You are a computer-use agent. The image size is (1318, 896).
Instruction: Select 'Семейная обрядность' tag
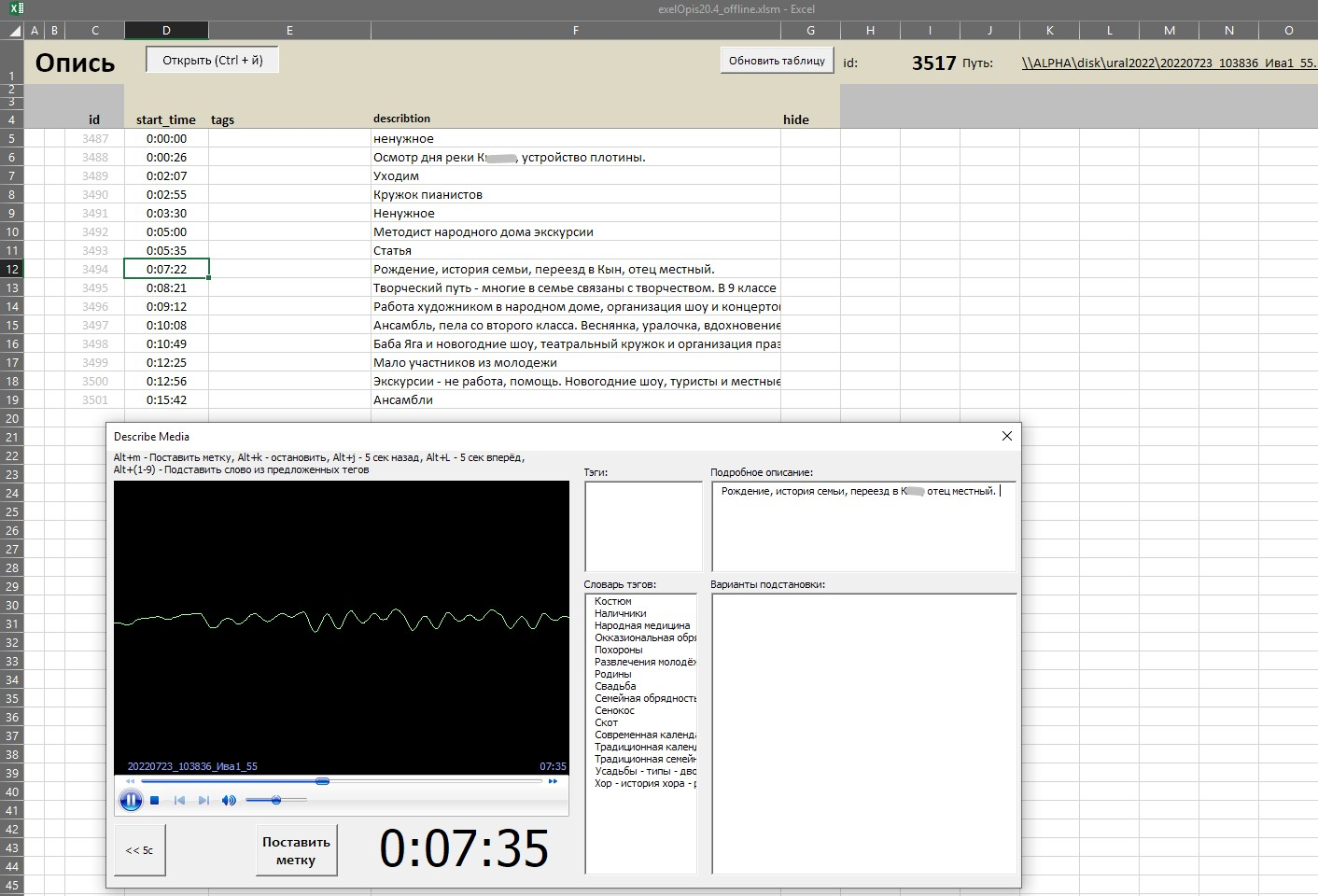pos(645,699)
